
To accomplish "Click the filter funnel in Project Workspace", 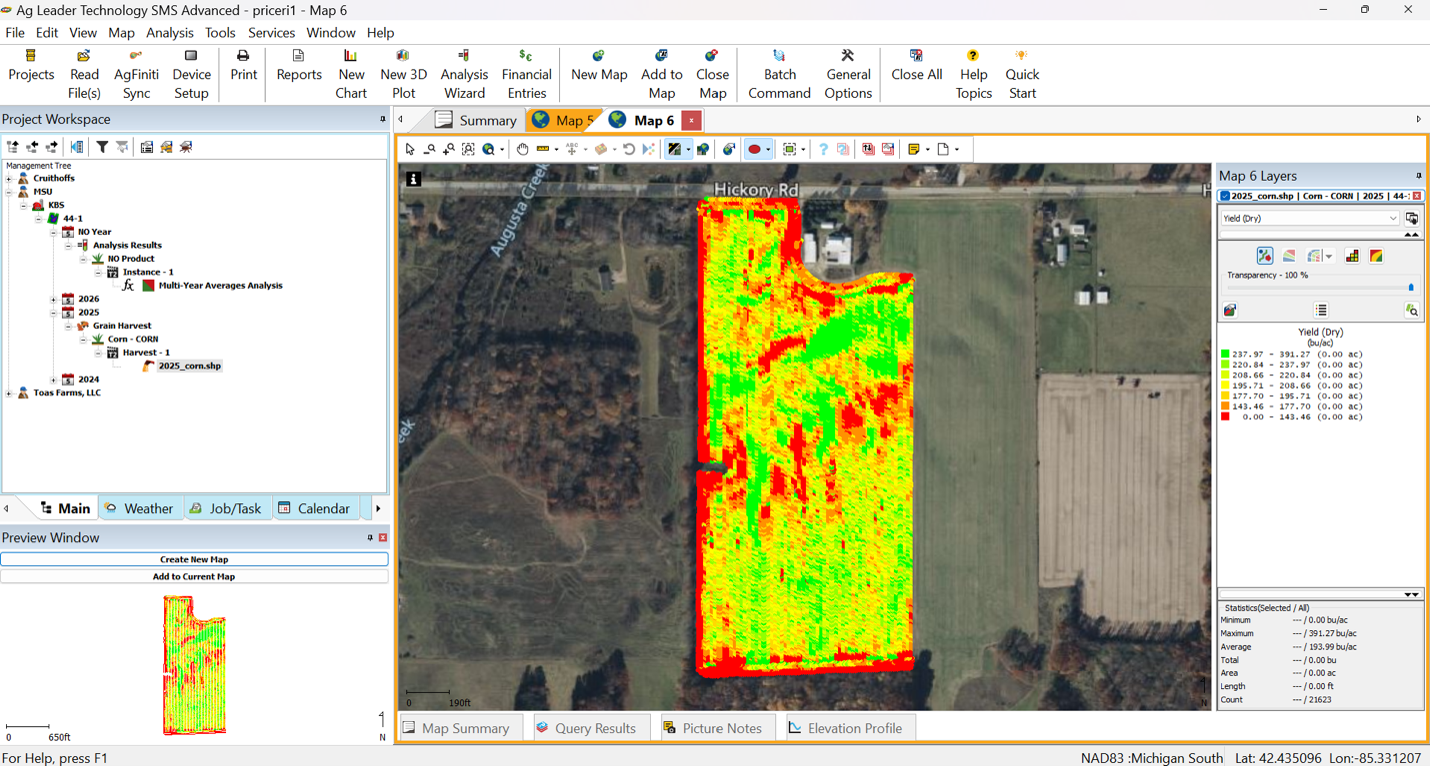I will (x=102, y=147).
